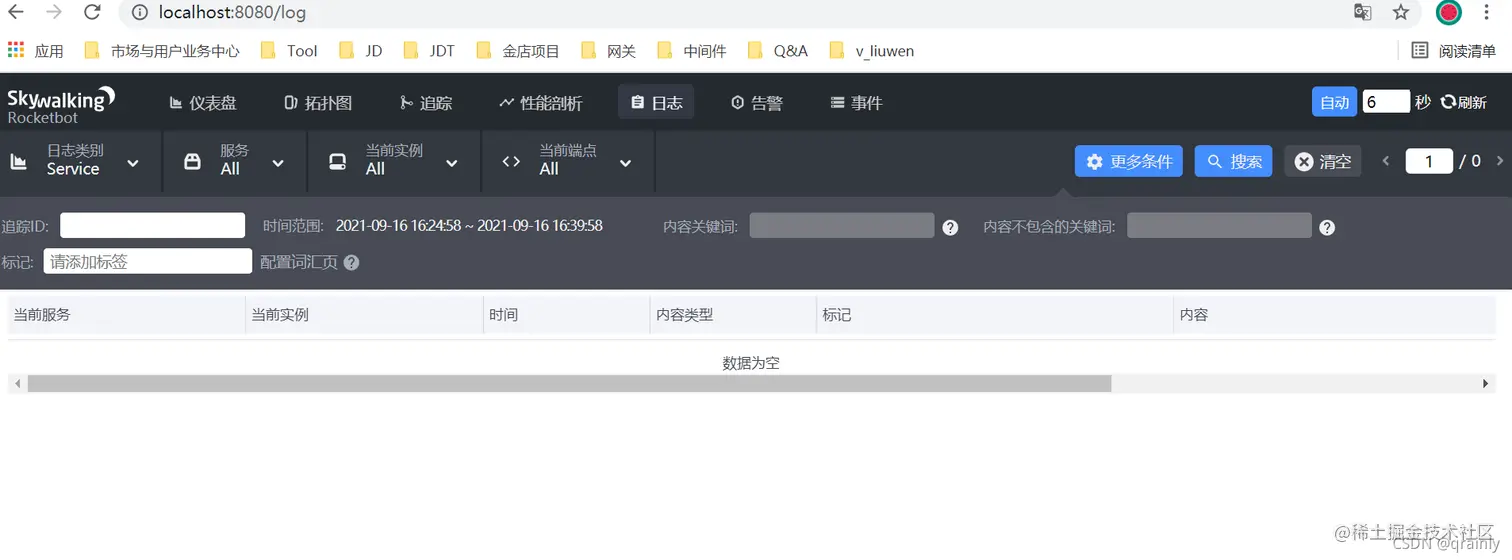Click the 刷新 refresh button

[1464, 102]
